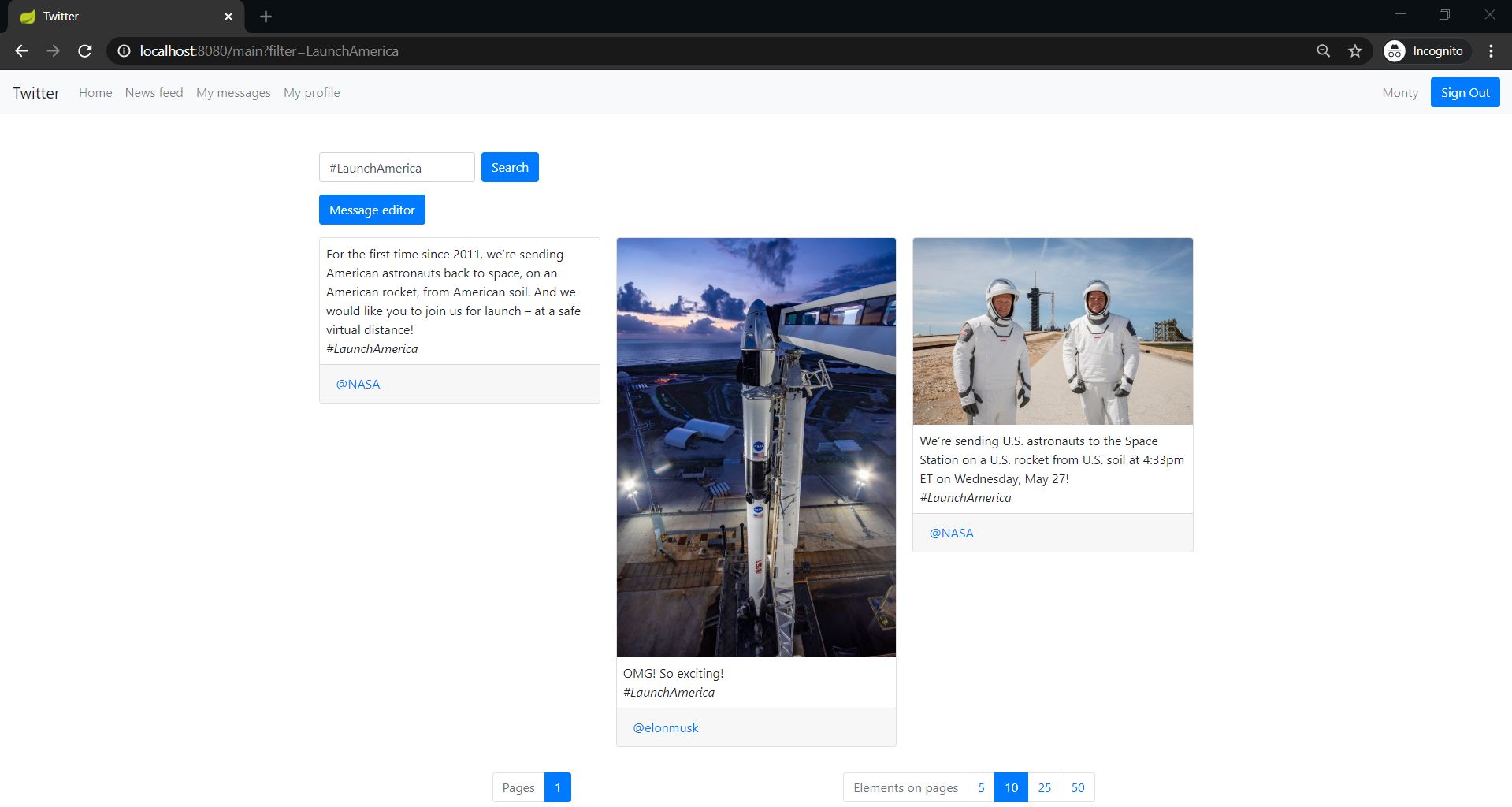Open My messages

[x=232, y=92]
